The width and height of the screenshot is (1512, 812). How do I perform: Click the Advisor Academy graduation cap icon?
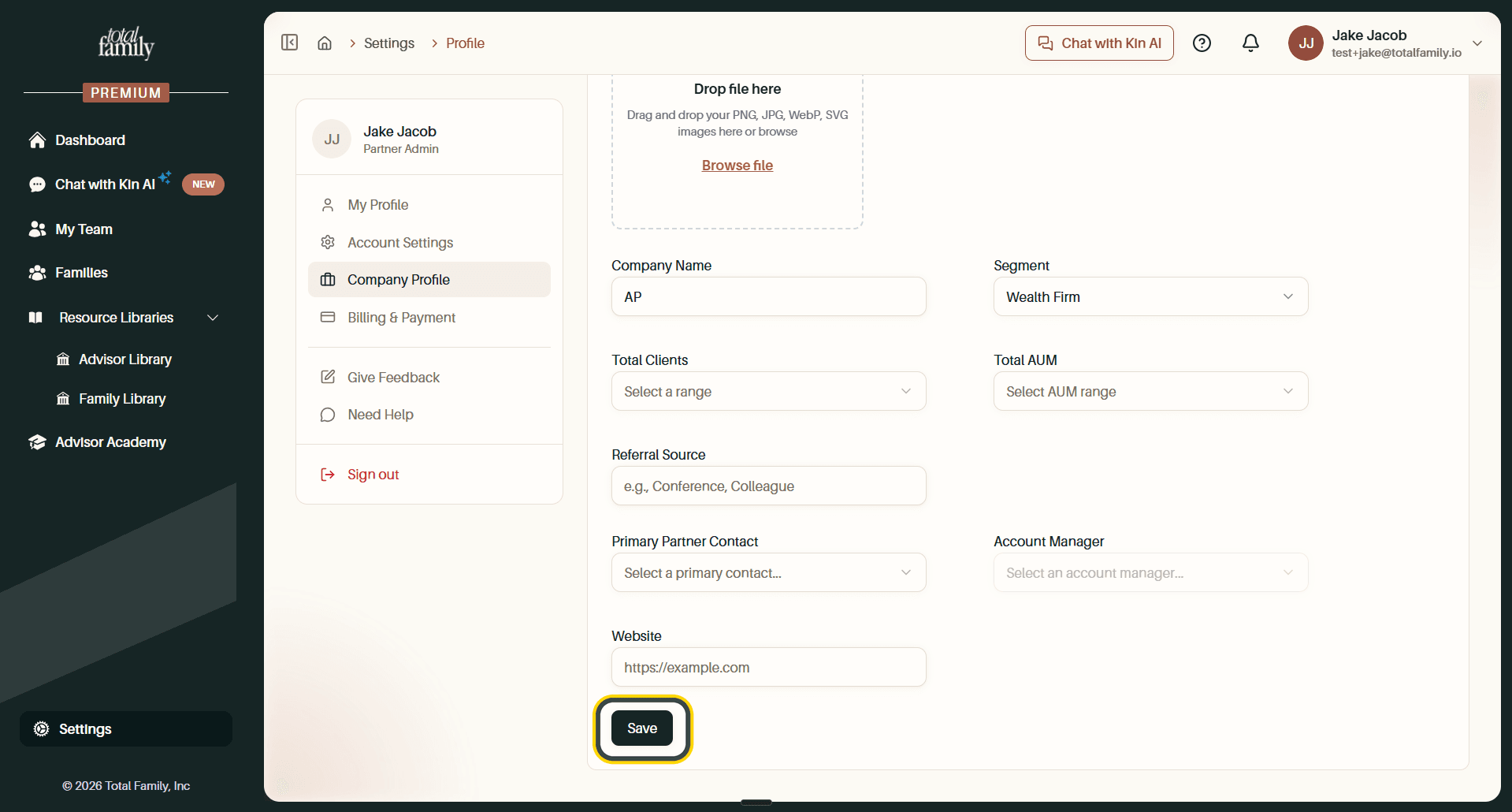(x=37, y=442)
